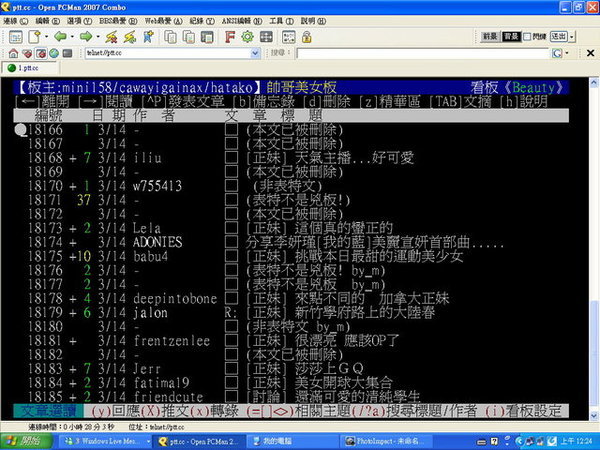Switch to 我的電腦 taskbar button
The width and height of the screenshot is (600, 450).
(292, 441)
